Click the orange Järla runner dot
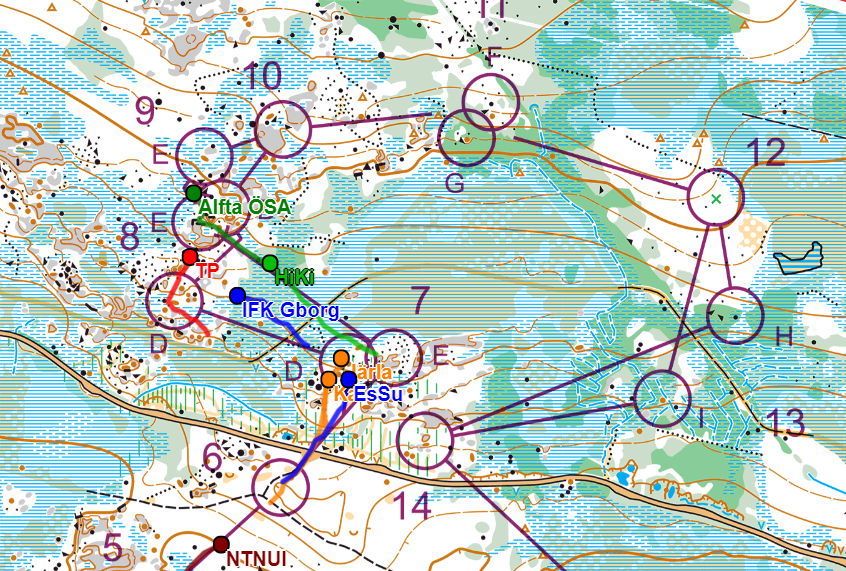This screenshot has height=571, width=846. coord(341,358)
